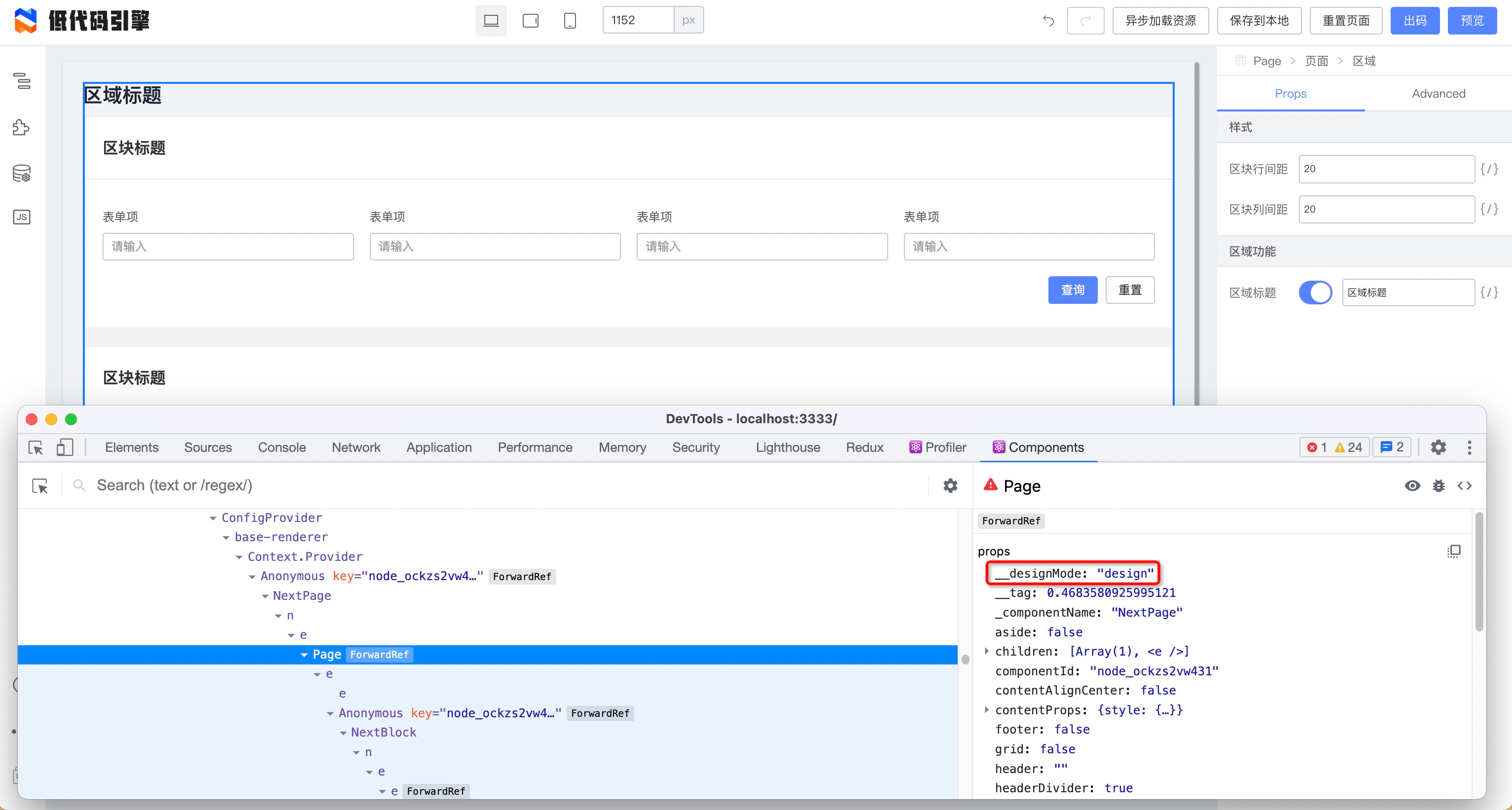1512x810 pixels.
Task: Expand the children prop array
Action: pos(987,651)
